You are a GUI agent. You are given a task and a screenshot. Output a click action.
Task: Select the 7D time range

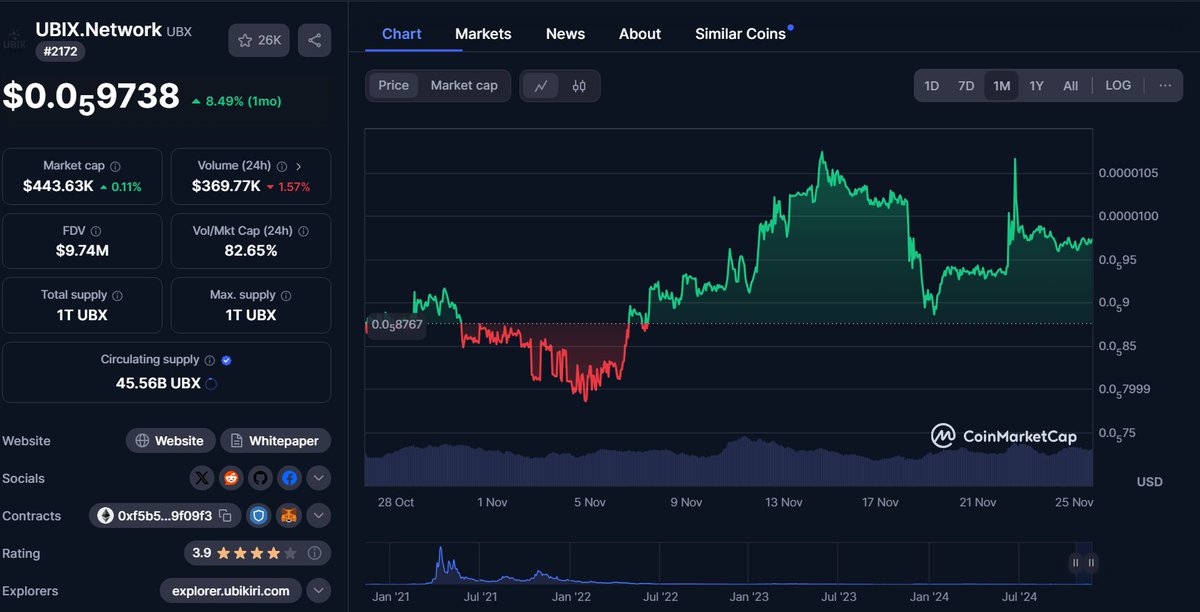coord(966,86)
